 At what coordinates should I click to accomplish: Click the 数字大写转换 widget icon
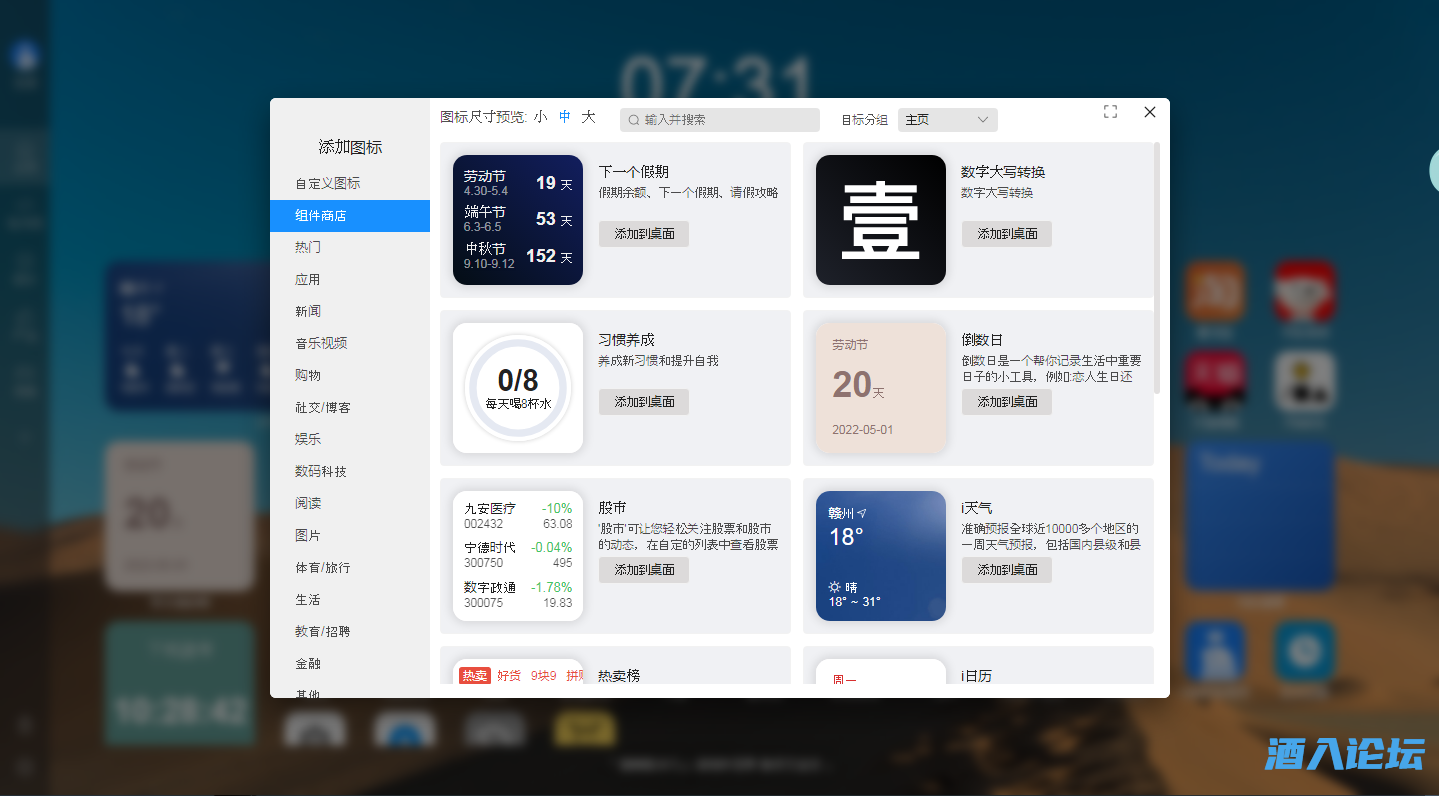(x=881, y=220)
